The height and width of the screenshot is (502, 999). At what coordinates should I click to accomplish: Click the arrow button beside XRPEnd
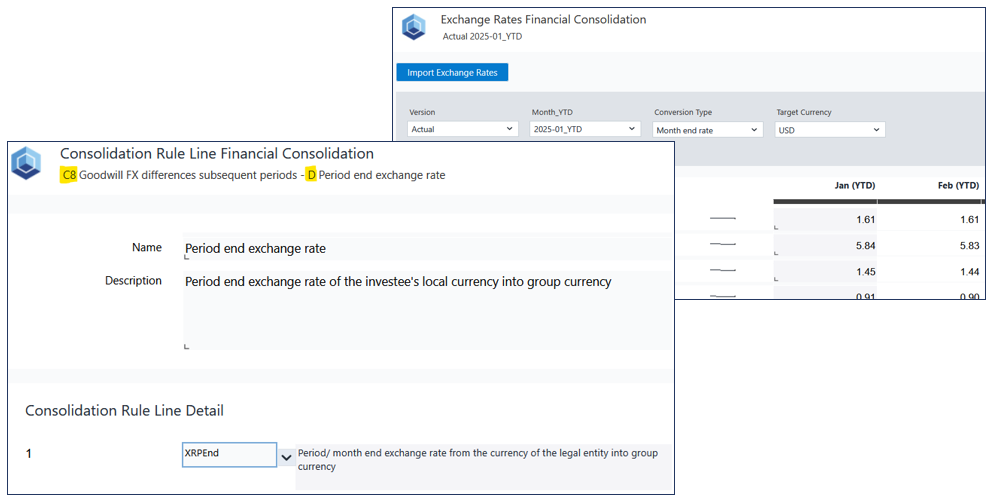286,456
